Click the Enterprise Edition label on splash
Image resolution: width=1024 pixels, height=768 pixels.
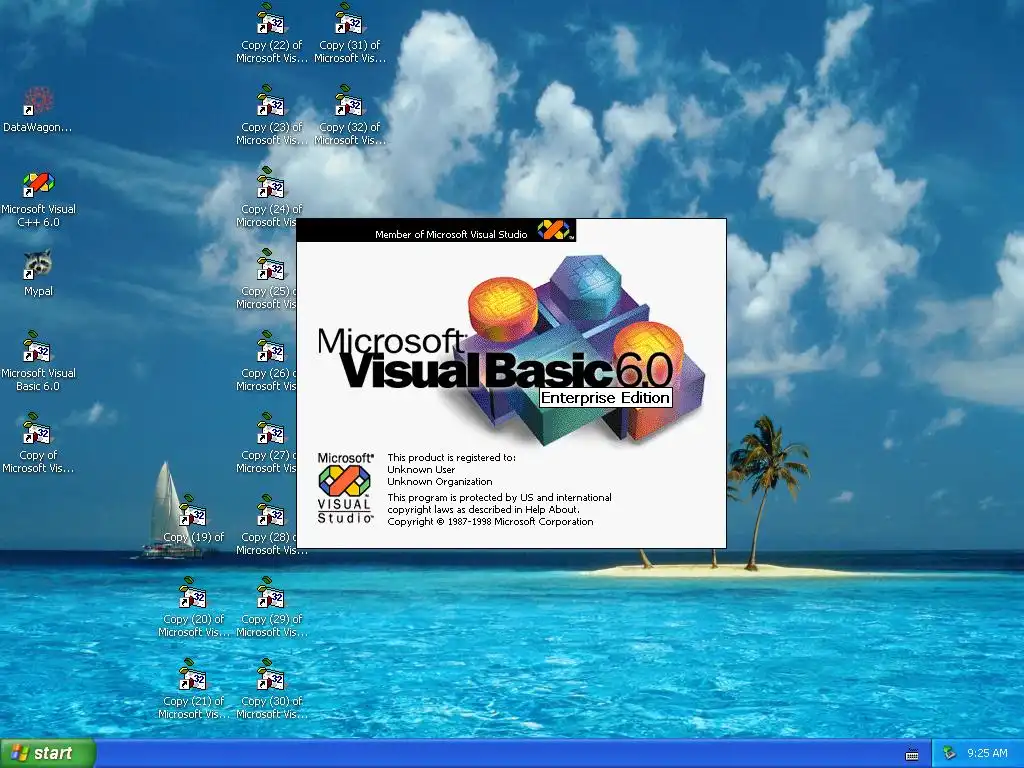[605, 398]
